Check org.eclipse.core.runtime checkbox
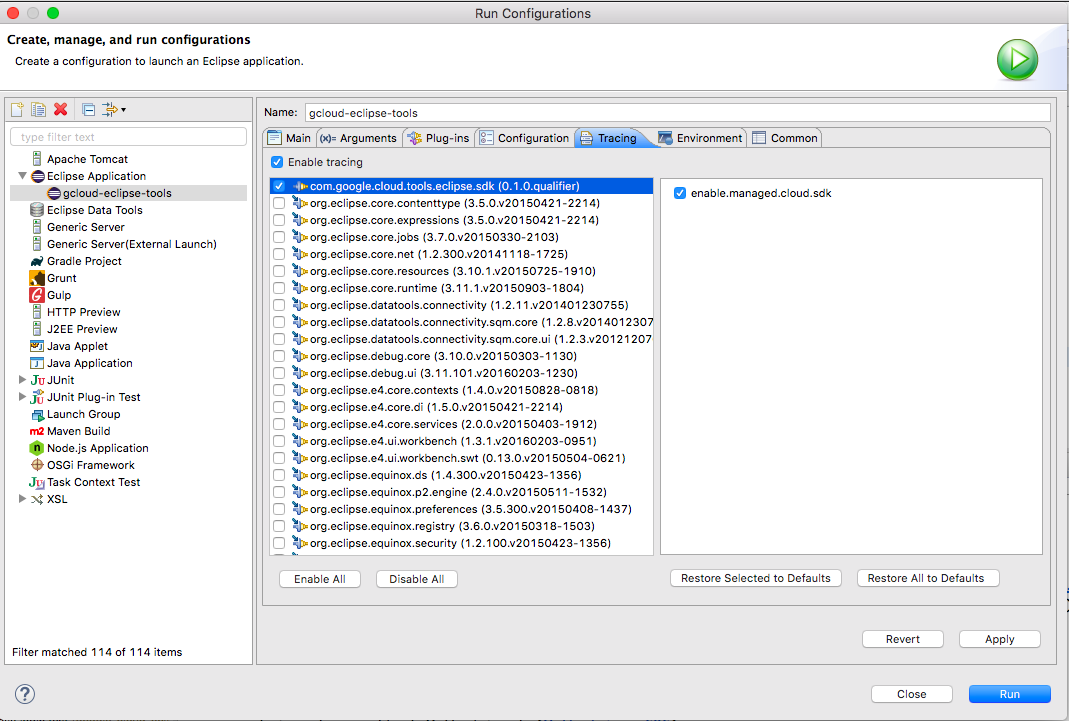This screenshot has width=1069, height=721. coord(279,288)
